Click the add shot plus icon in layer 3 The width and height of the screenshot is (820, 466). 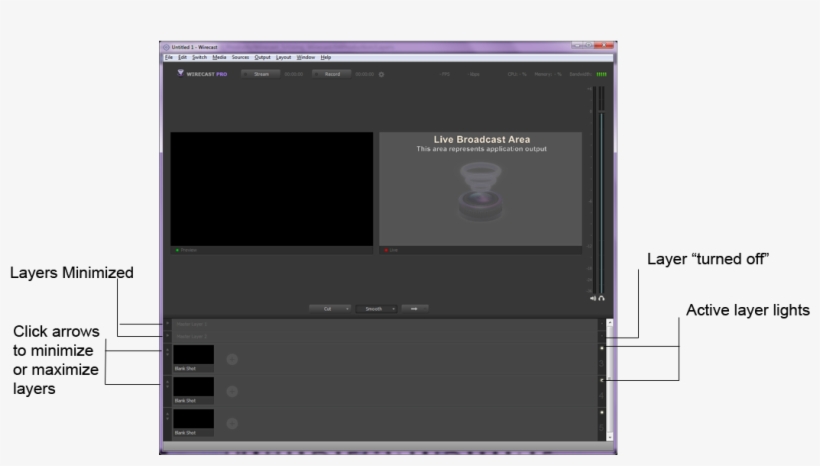click(x=231, y=357)
